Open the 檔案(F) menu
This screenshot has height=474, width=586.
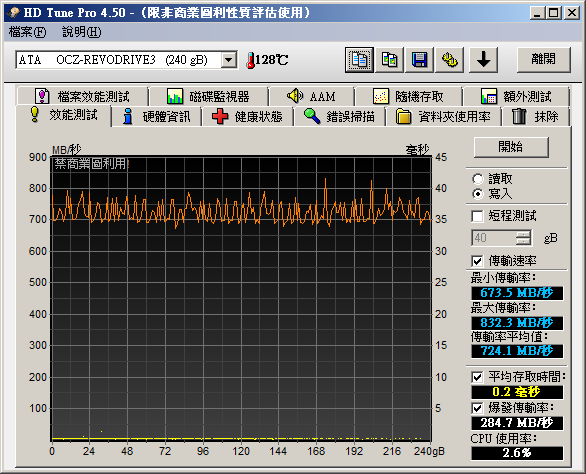pyautogui.click(x=27, y=32)
